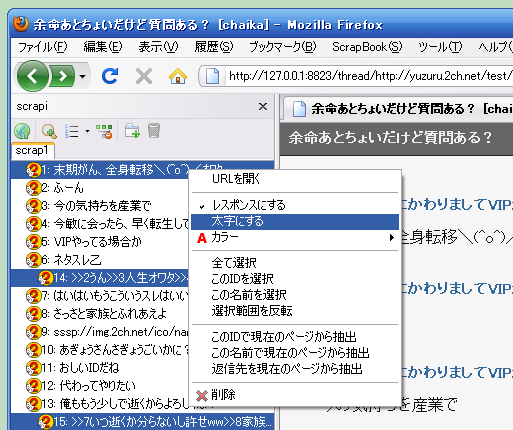Open the ファイル(F) menu
The height and width of the screenshot is (430, 513).
[x=43, y=47]
